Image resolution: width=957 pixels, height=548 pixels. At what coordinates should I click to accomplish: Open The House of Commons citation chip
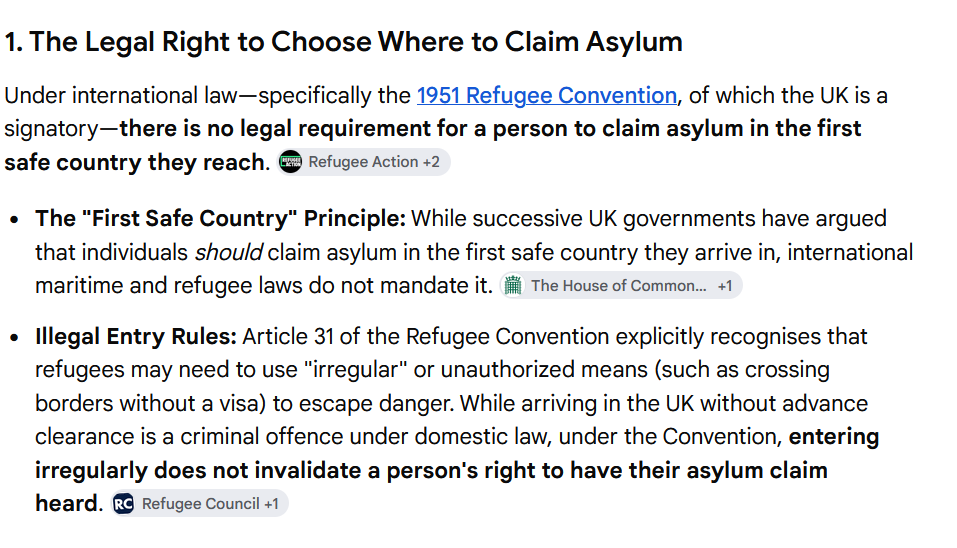pyautogui.click(x=621, y=285)
